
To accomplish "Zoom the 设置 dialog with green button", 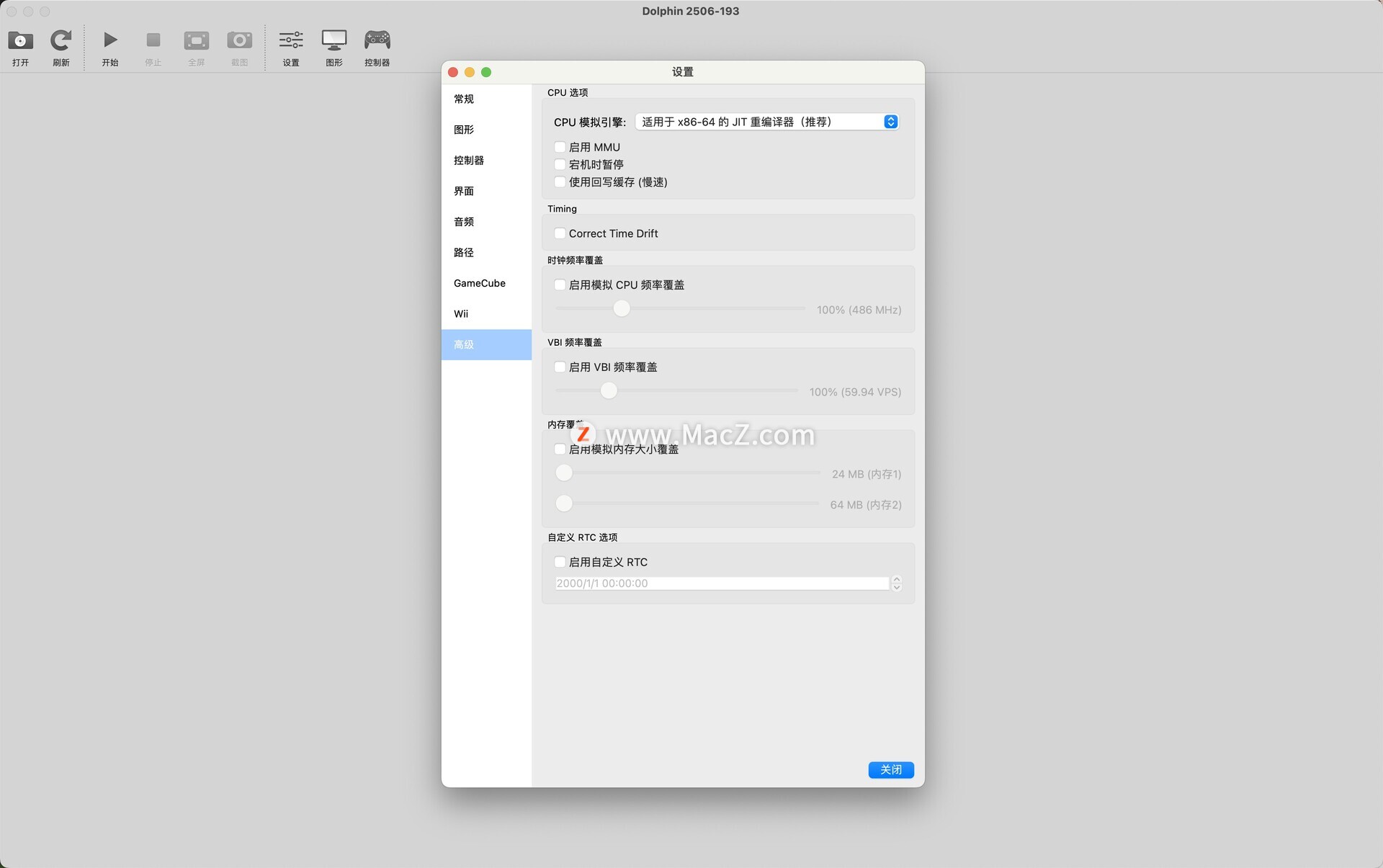I will [486, 72].
